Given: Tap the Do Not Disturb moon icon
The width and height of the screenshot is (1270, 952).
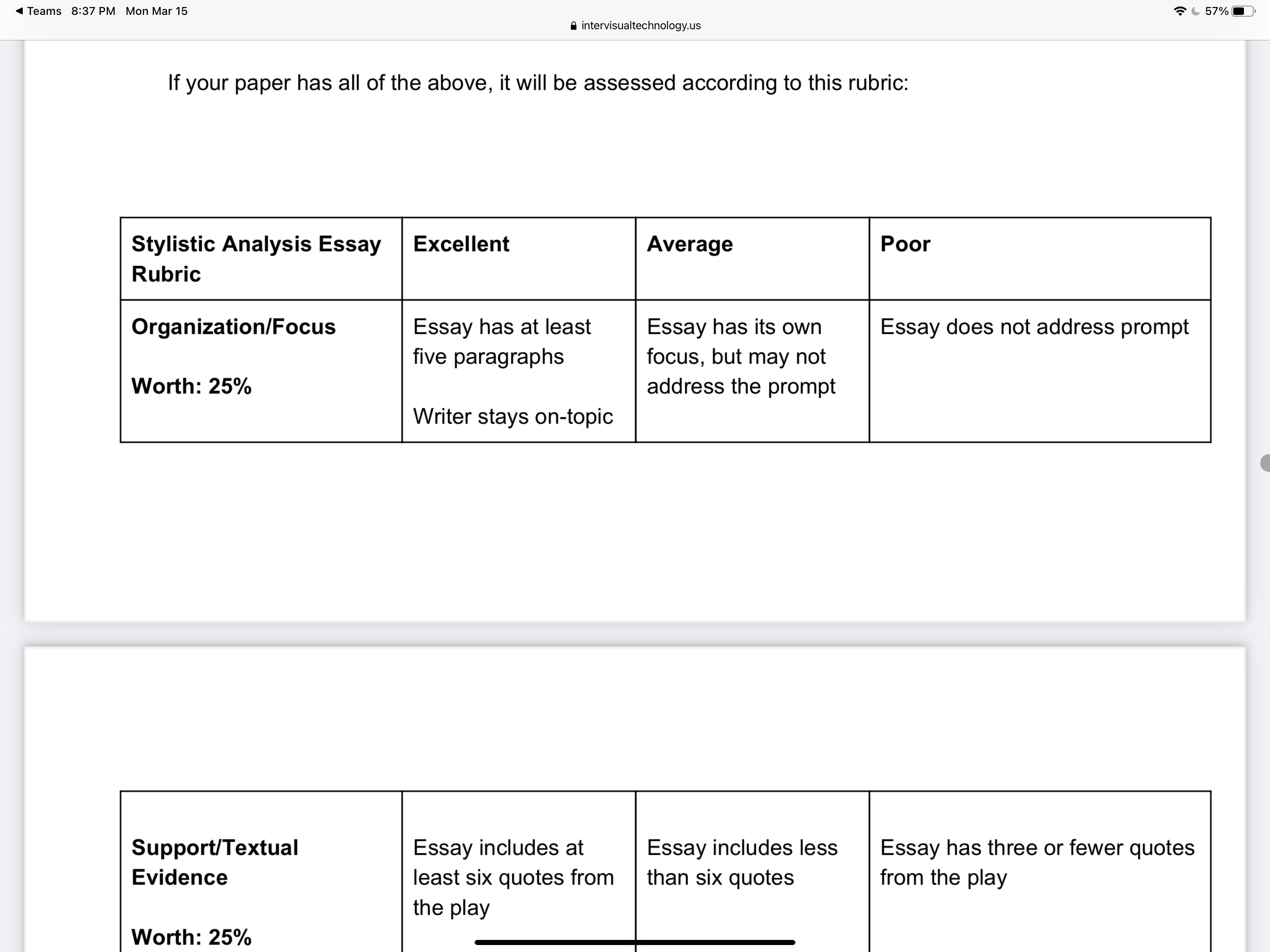Looking at the screenshot, I should pos(1195,11).
